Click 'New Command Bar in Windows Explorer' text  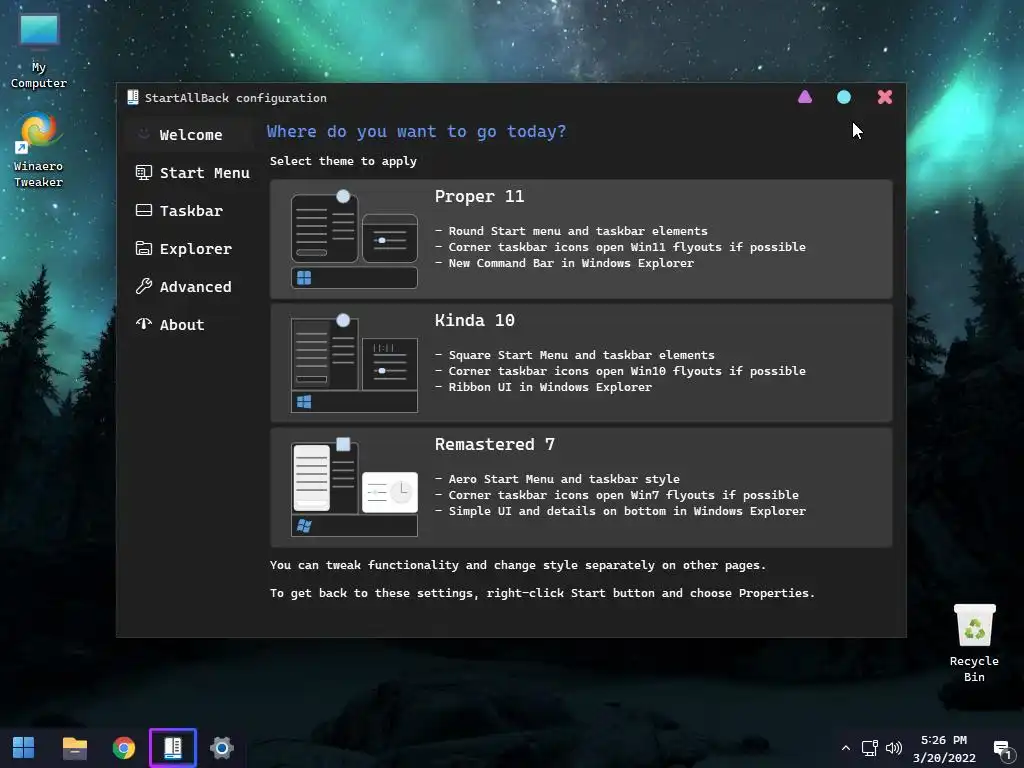coord(571,263)
